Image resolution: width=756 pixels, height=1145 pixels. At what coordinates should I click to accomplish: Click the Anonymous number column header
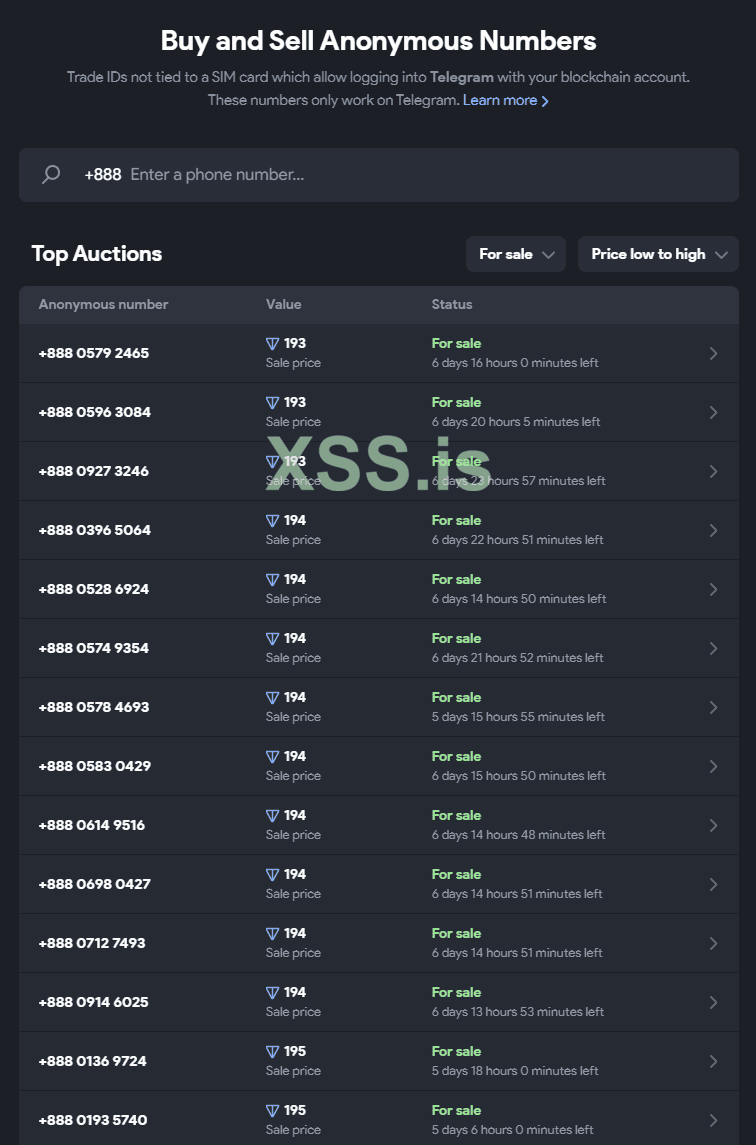(x=103, y=304)
